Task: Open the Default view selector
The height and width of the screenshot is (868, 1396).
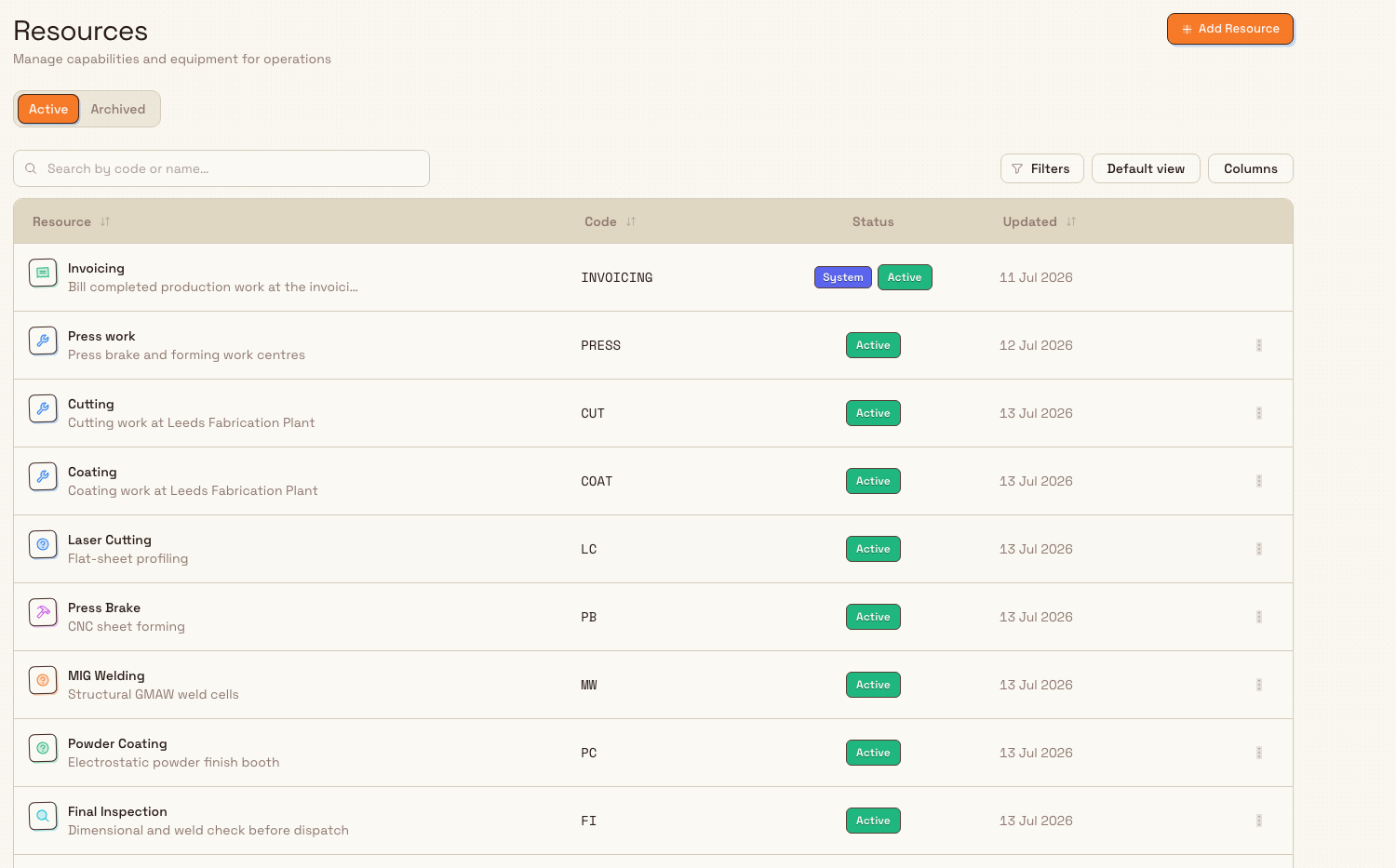Action: [x=1146, y=168]
